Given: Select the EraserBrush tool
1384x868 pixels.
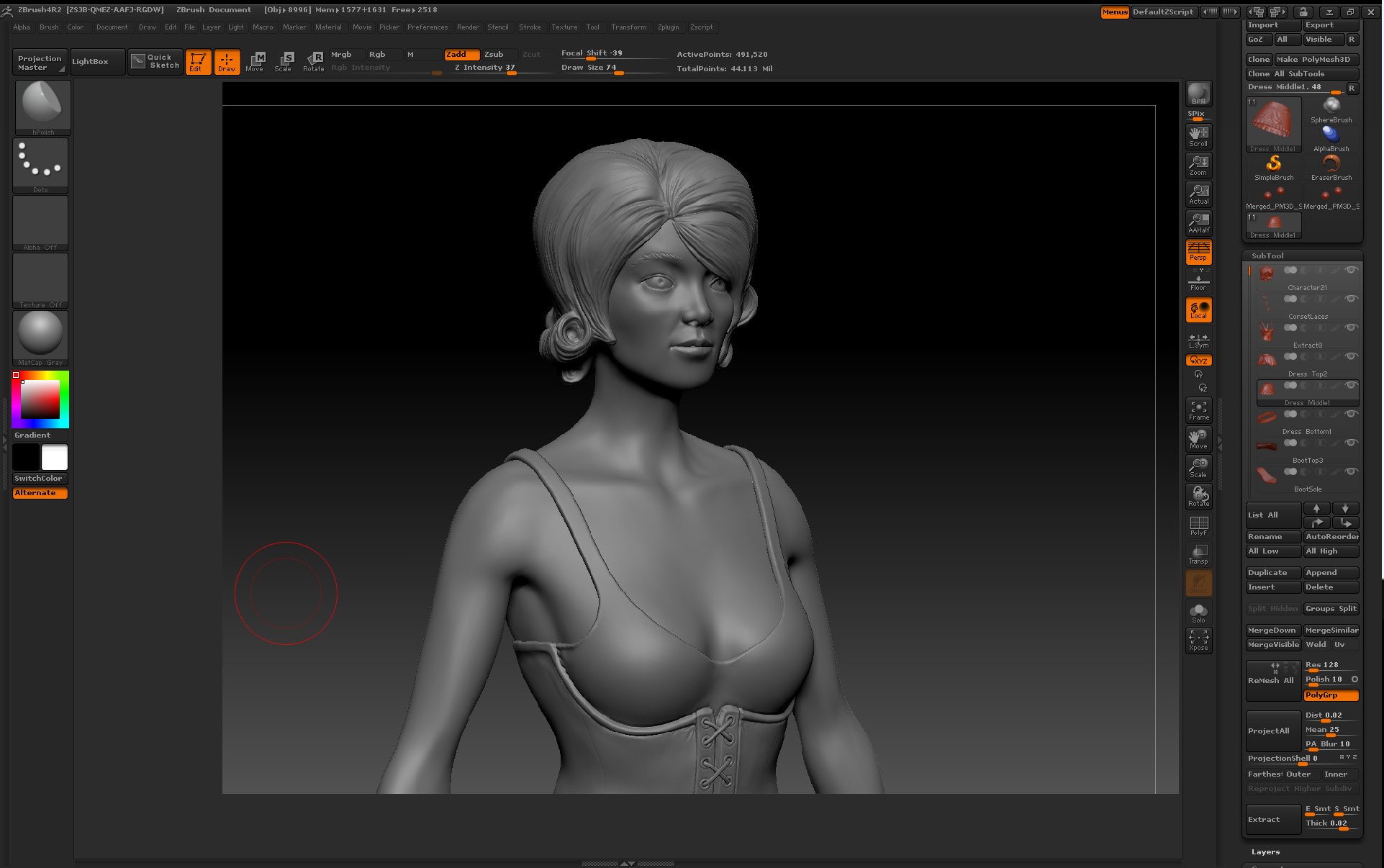Looking at the screenshot, I should tap(1331, 168).
